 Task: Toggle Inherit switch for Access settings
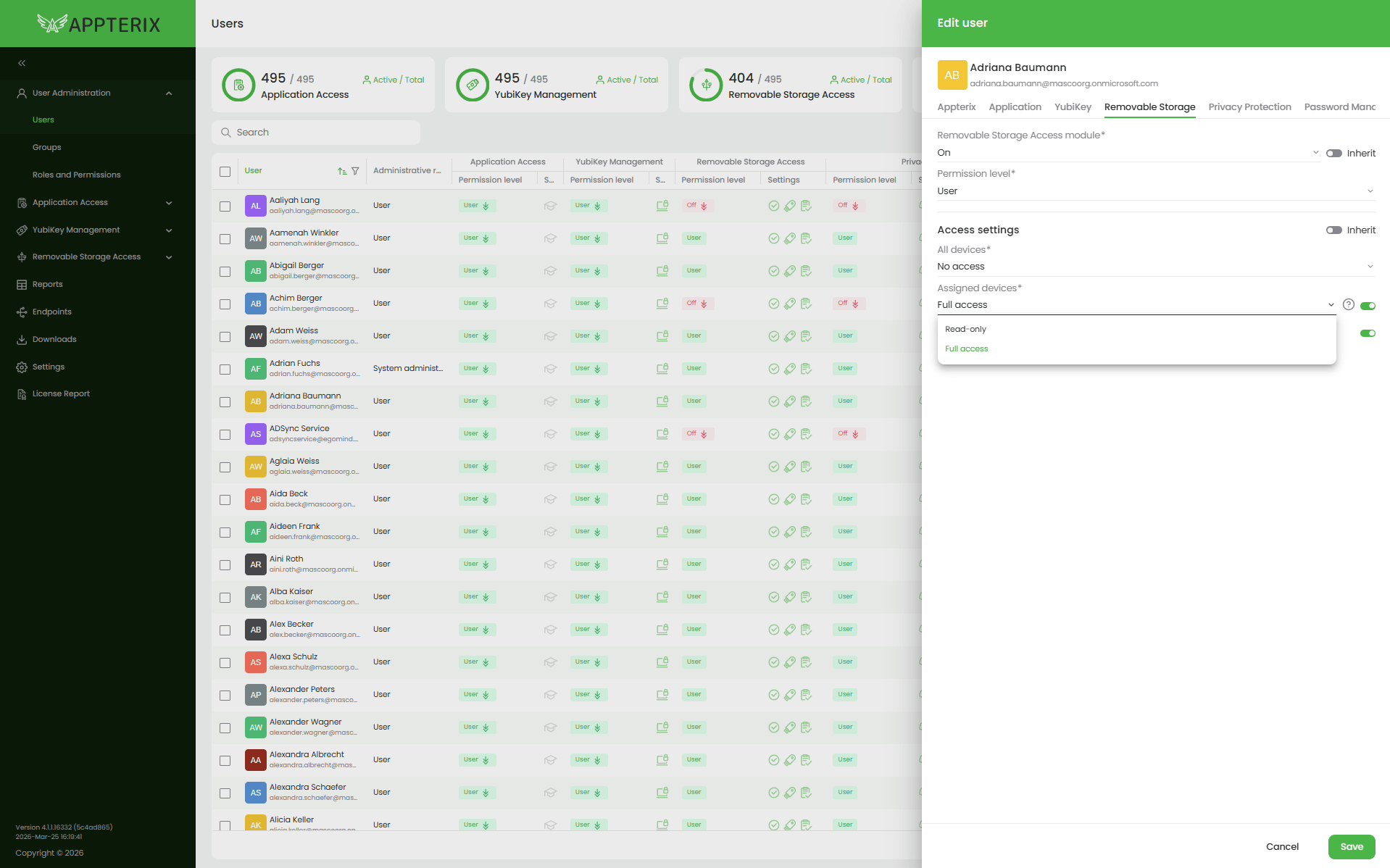(x=1333, y=230)
